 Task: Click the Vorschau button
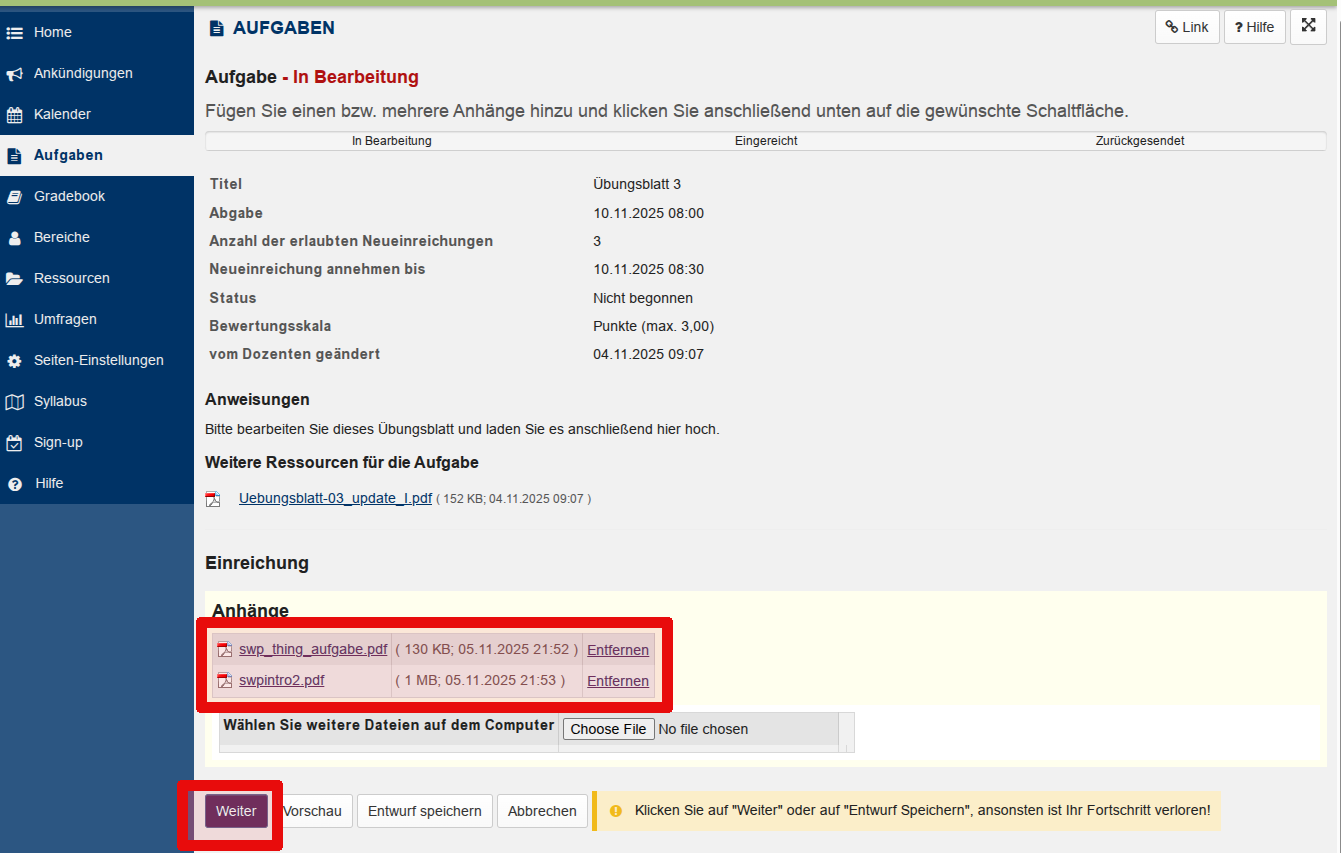tap(313, 811)
